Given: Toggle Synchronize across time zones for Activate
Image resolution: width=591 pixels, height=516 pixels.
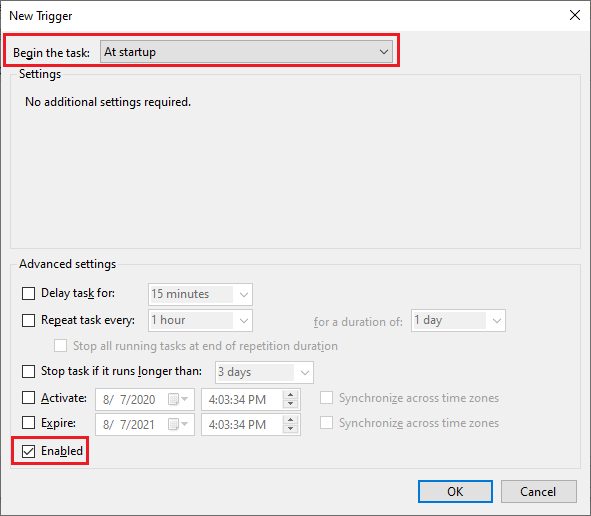Looking at the screenshot, I should [326, 398].
